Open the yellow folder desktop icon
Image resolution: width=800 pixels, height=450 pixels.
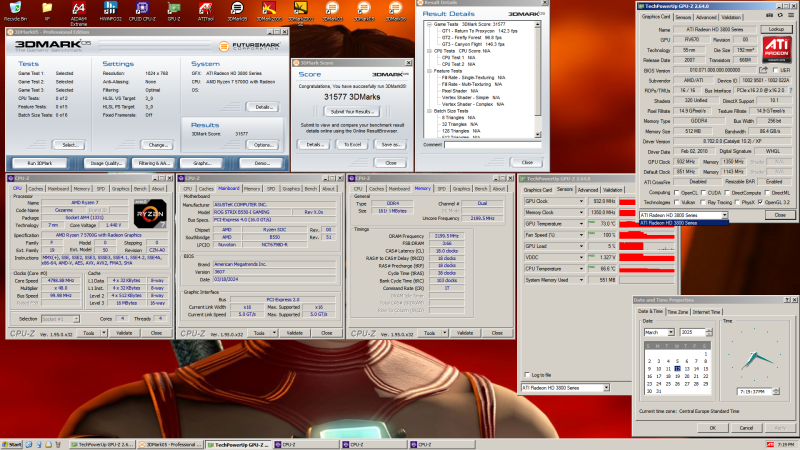pos(47,9)
